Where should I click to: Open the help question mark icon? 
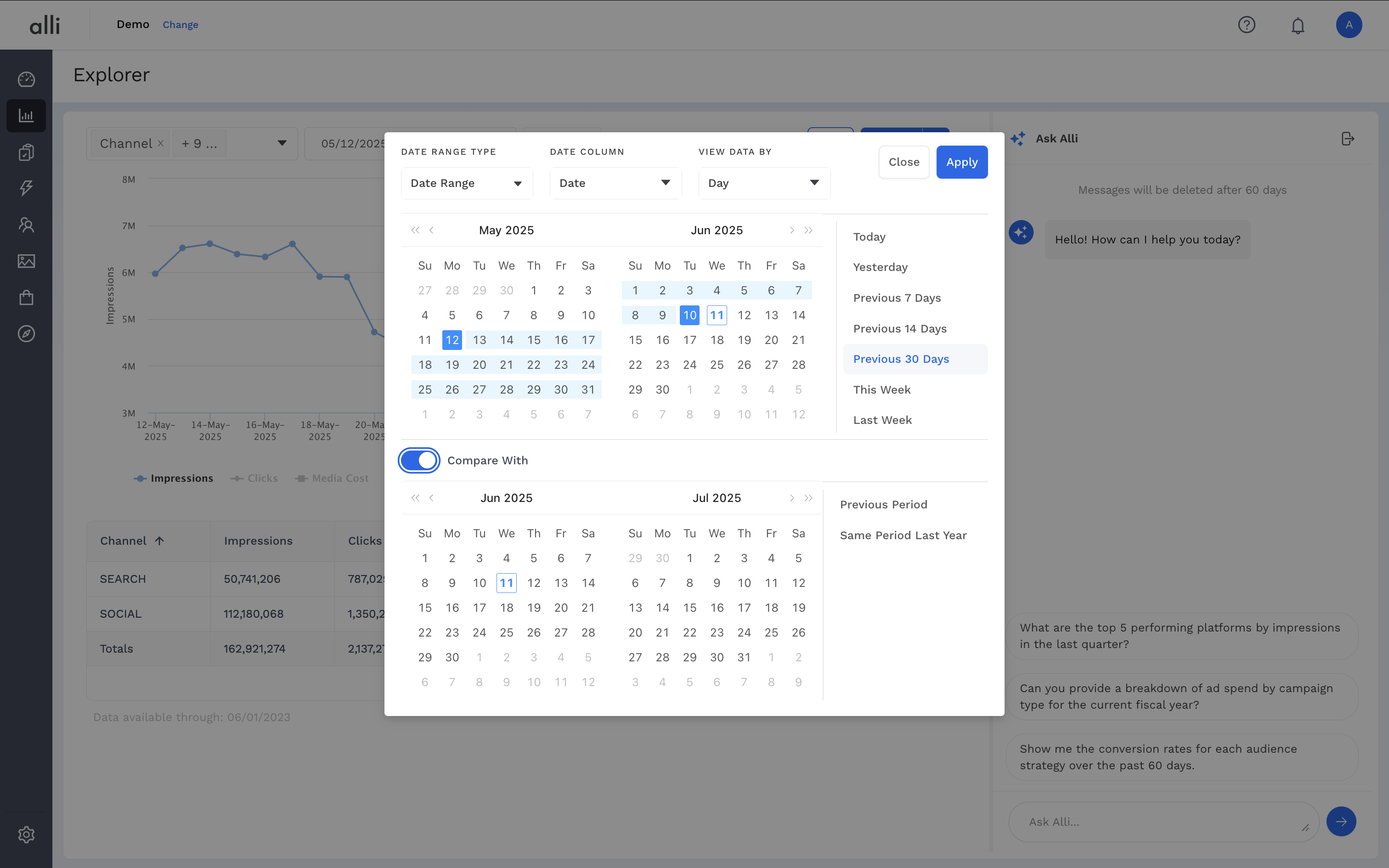coord(1246,25)
